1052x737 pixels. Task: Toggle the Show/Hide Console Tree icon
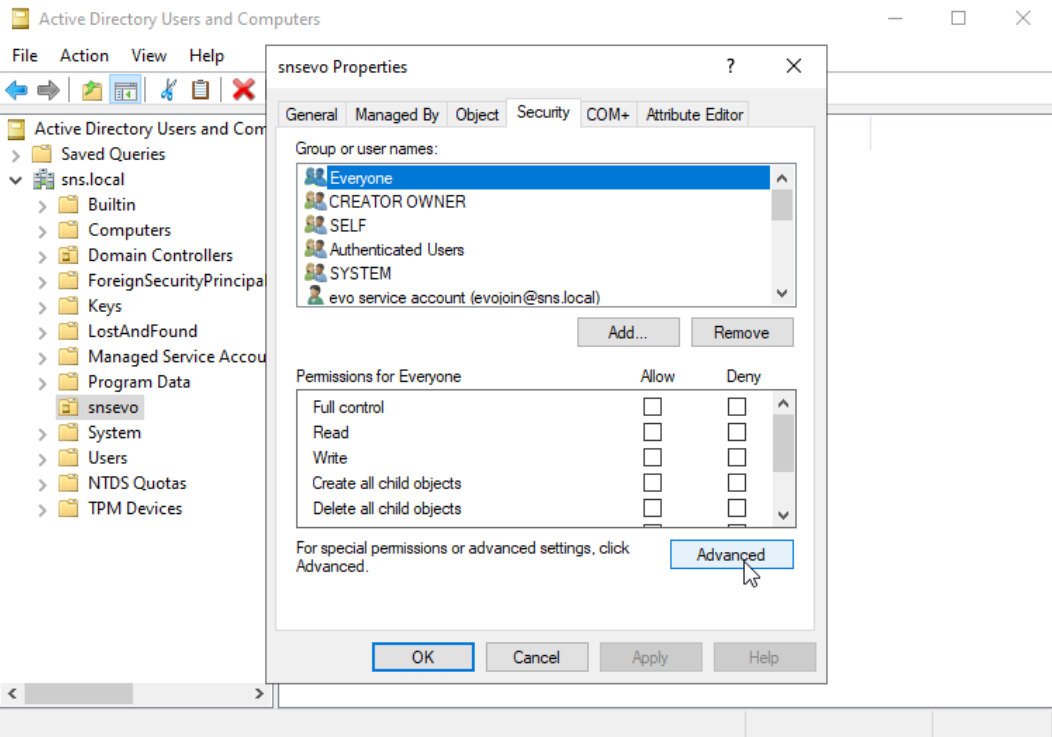point(125,89)
